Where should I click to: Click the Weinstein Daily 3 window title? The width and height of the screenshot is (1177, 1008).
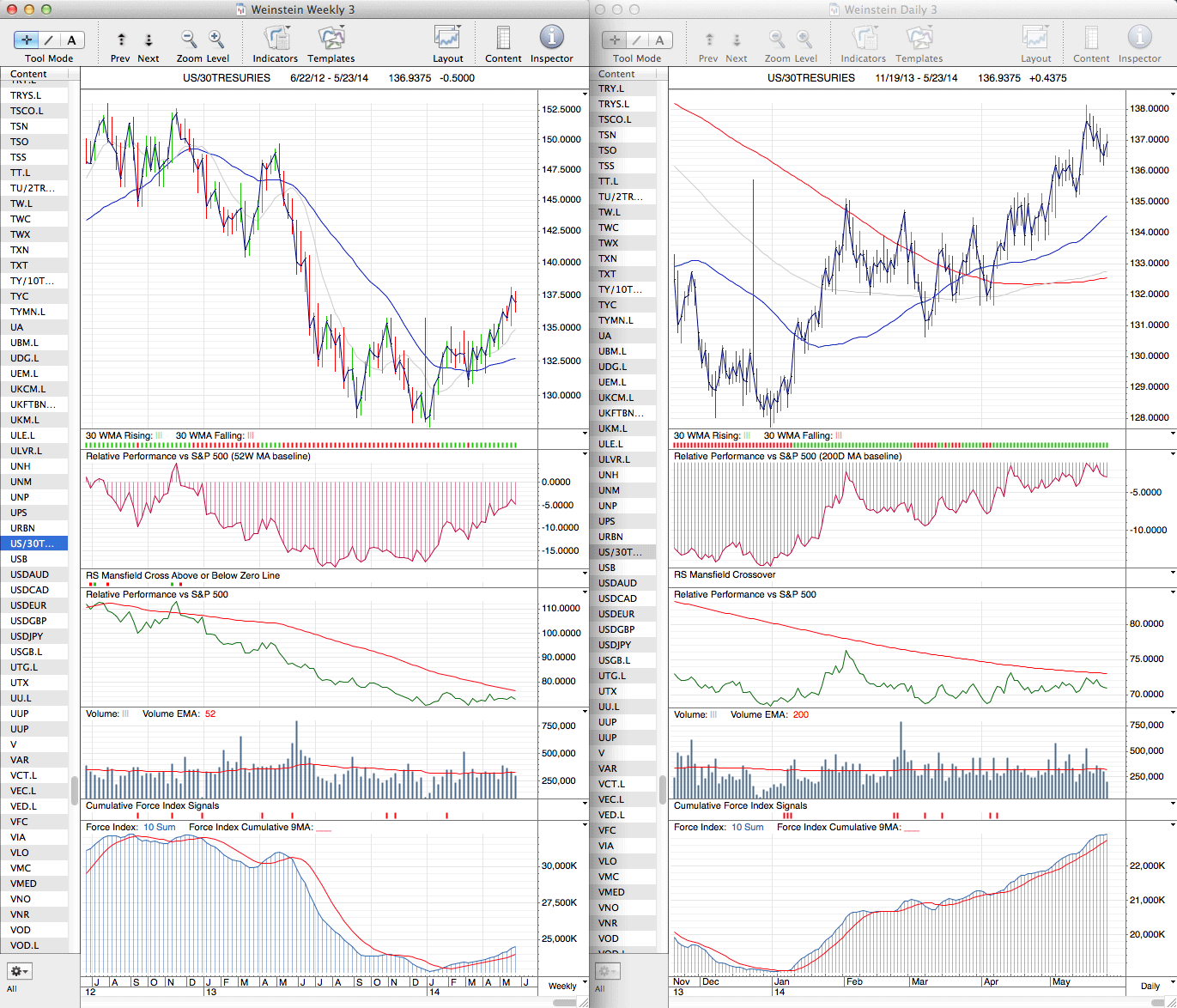pos(890,9)
